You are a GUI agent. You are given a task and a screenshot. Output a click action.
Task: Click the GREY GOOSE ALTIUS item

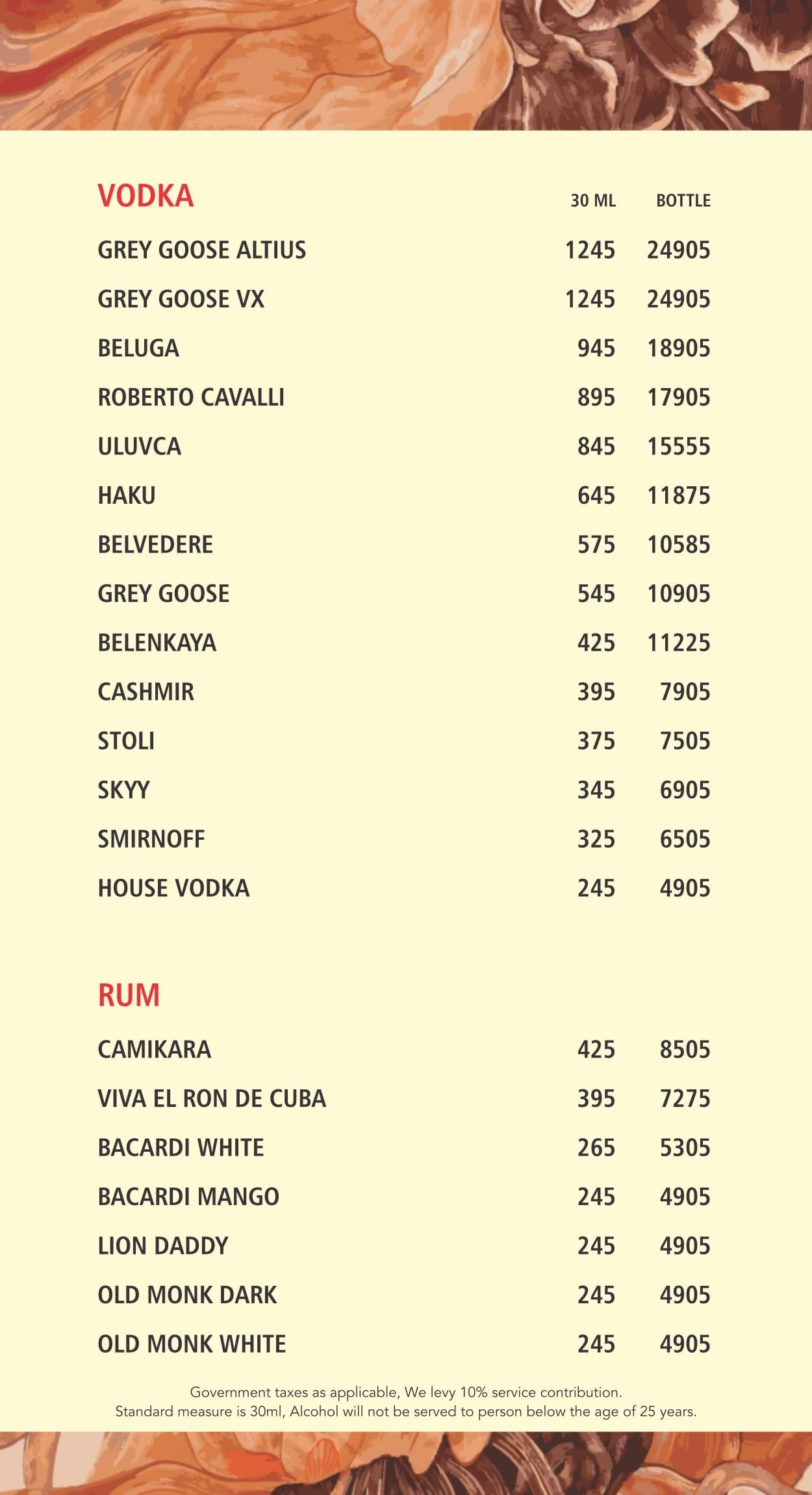pos(202,250)
